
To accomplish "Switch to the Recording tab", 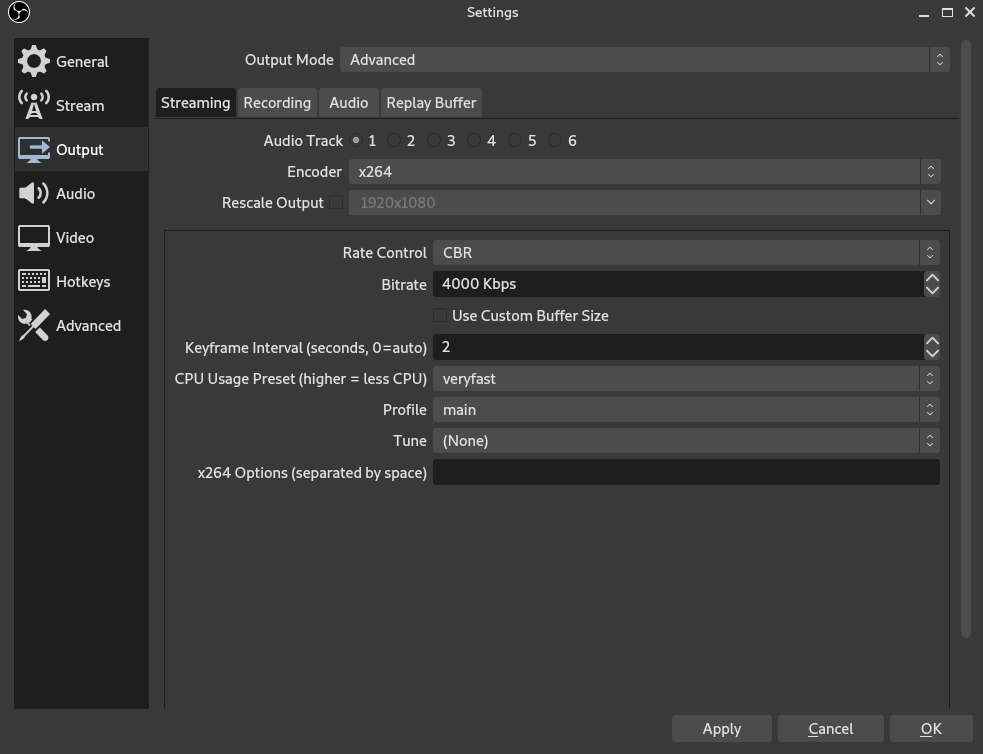I will pyautogui.click(x=277, y=103).
